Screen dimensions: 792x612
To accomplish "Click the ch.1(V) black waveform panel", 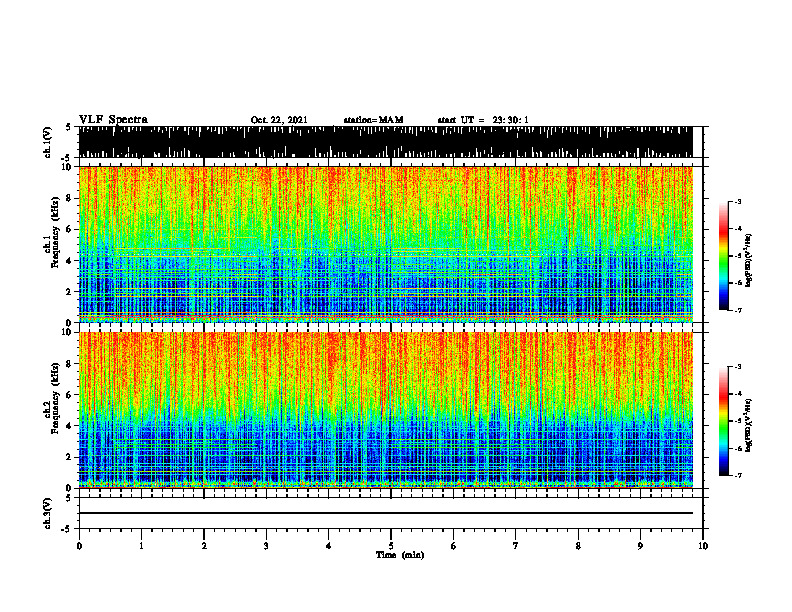I will coord(385,142).
